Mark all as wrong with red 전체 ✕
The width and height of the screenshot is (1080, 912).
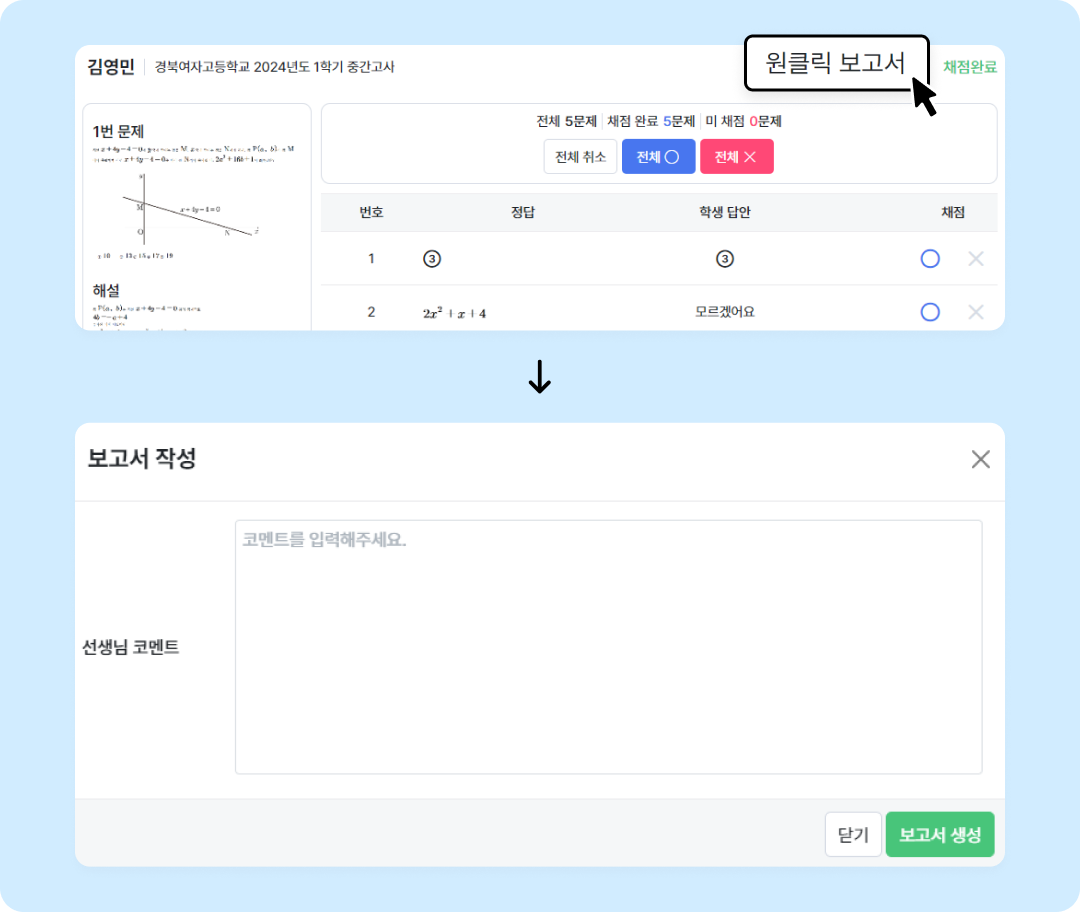pyautogui.click(x=736, y=157)
